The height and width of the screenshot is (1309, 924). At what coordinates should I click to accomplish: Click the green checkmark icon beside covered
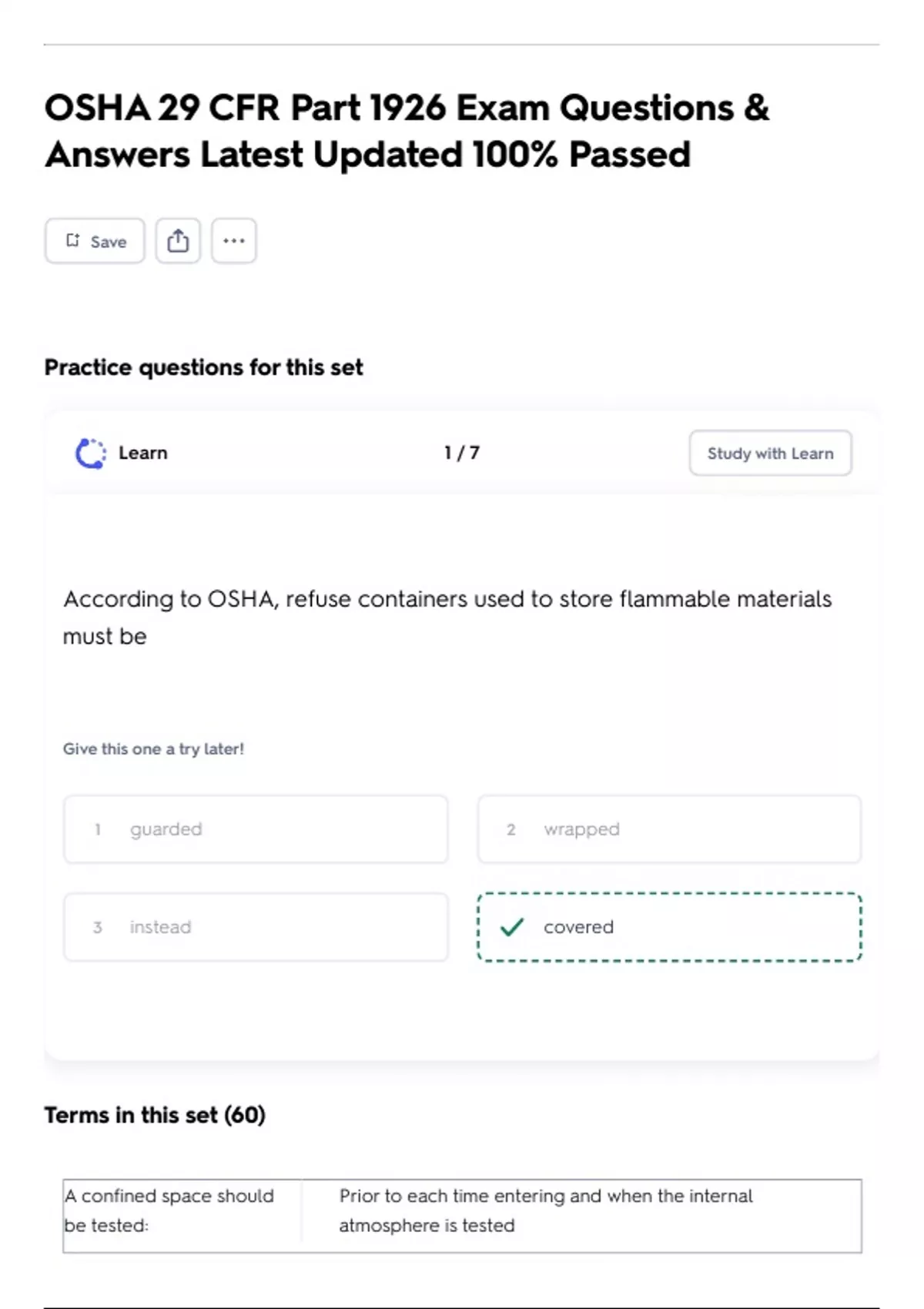(512, 927)
